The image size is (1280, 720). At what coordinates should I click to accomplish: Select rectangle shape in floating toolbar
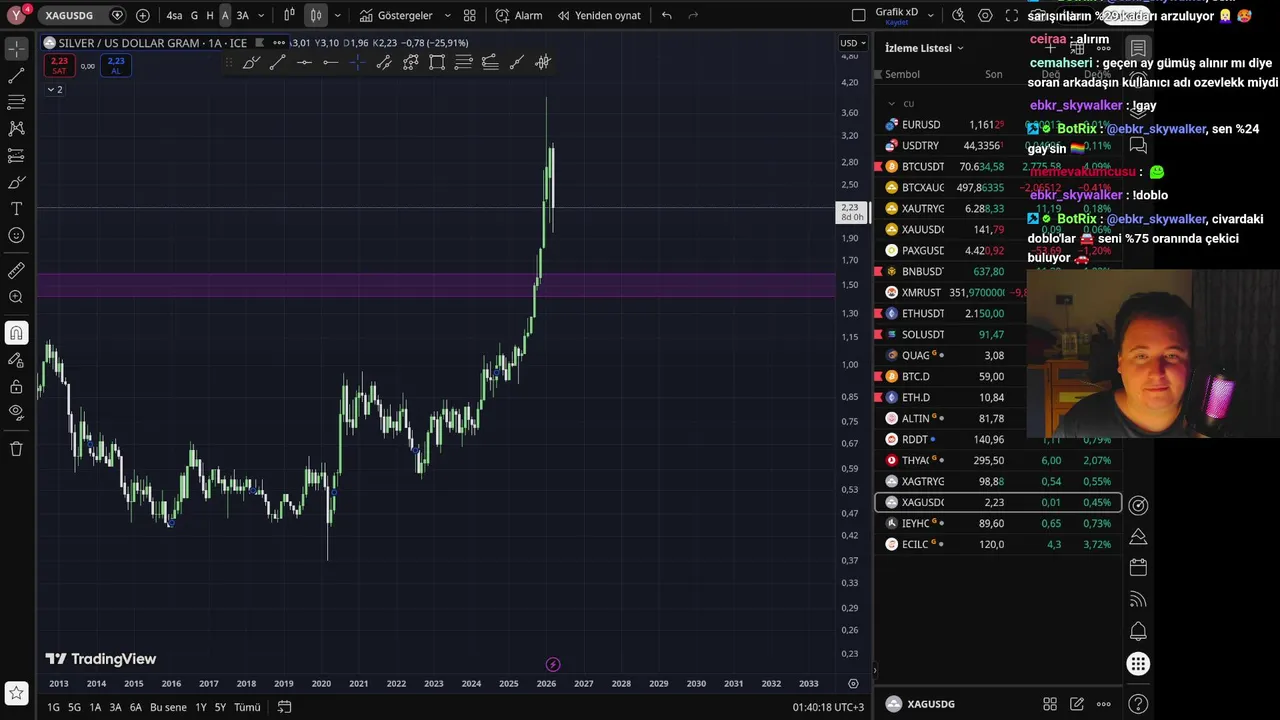click(437, 62)
